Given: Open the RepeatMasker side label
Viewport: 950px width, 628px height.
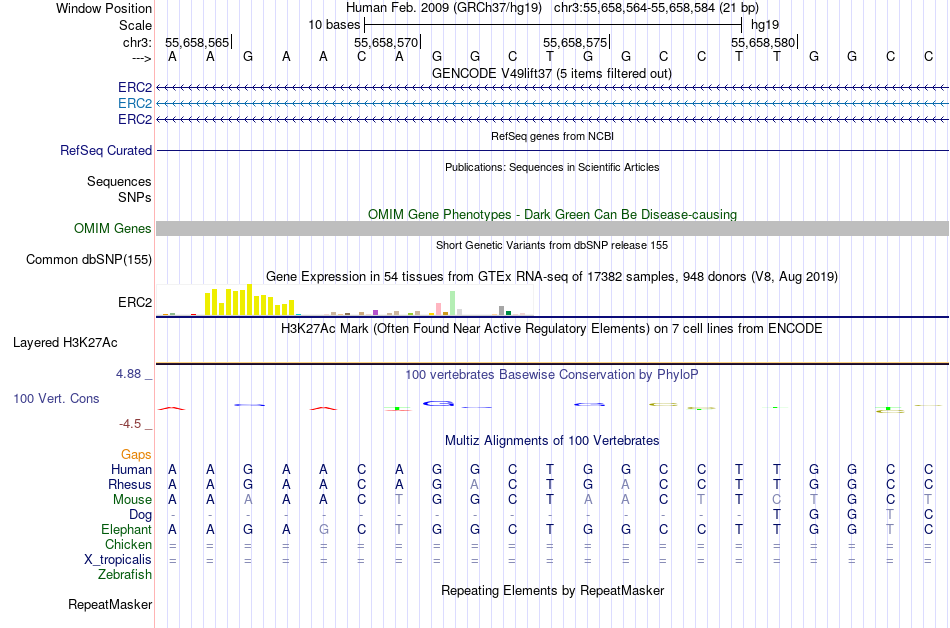Looking at the screenshot, I should pos(110,604).
